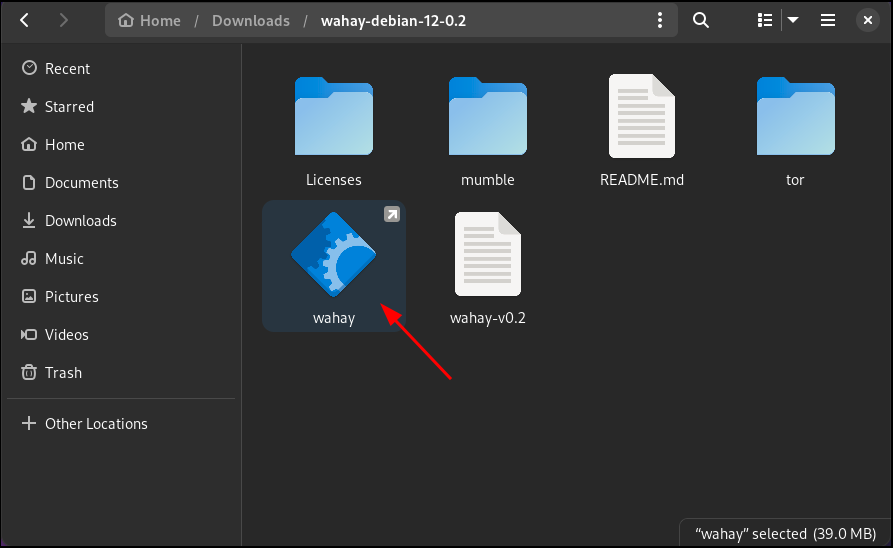
Task: Open Starred in the sidebar
Action: (x=69, y=107)
